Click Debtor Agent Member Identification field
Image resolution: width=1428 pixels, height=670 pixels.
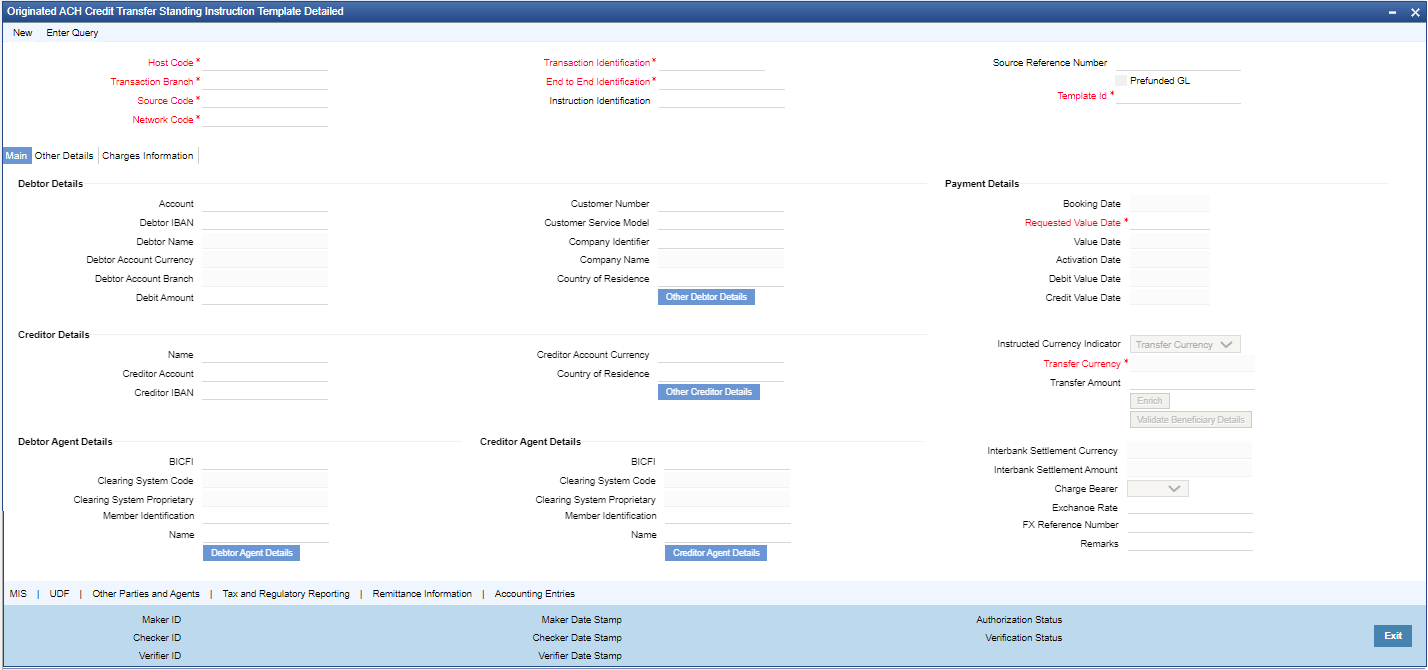point(265,516)
